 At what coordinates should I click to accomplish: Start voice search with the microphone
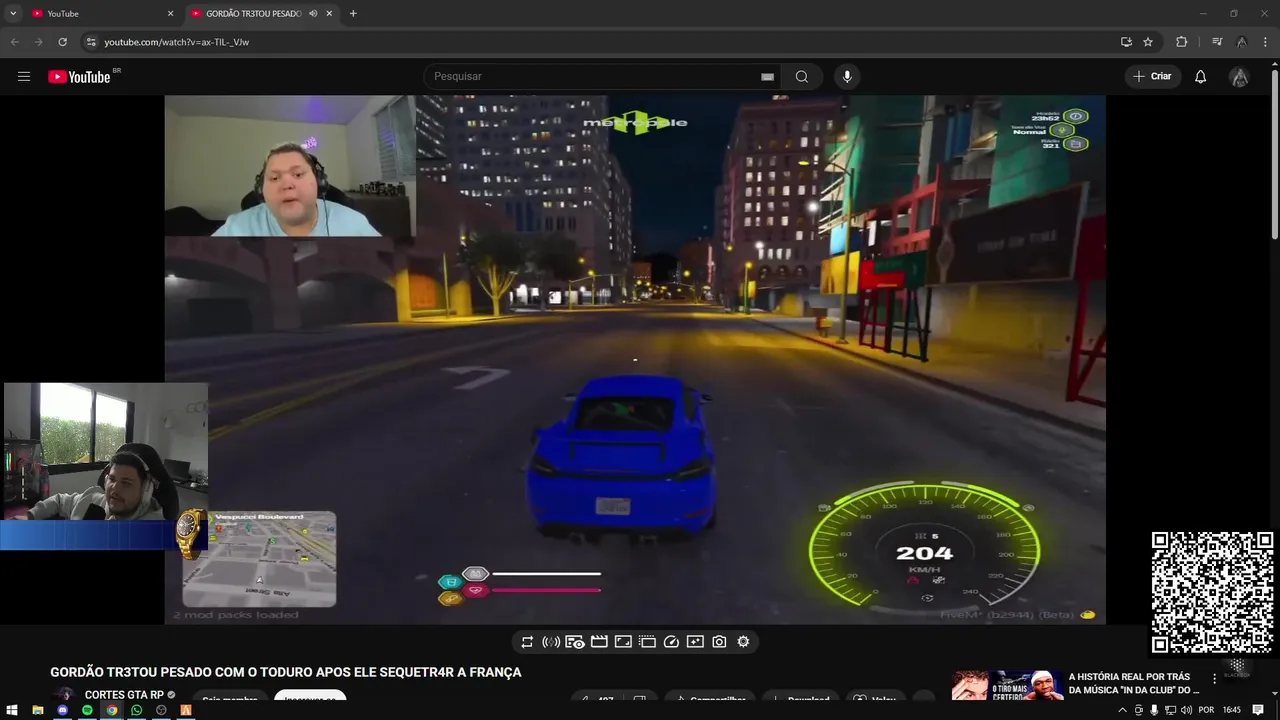[x=847, y=76]
